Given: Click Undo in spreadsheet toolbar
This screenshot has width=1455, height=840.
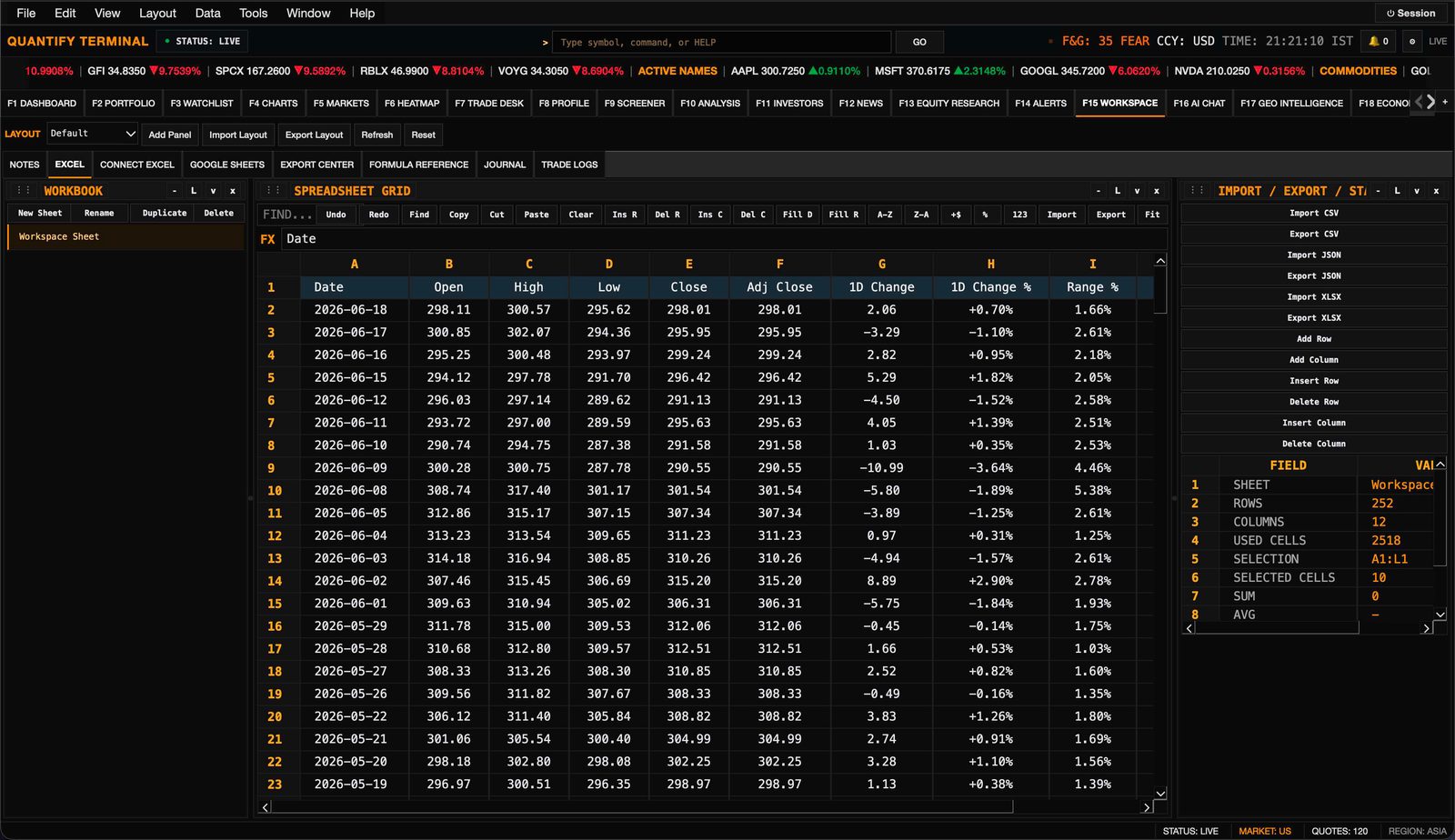Looking at the screenshot, I should click(336, 215).
